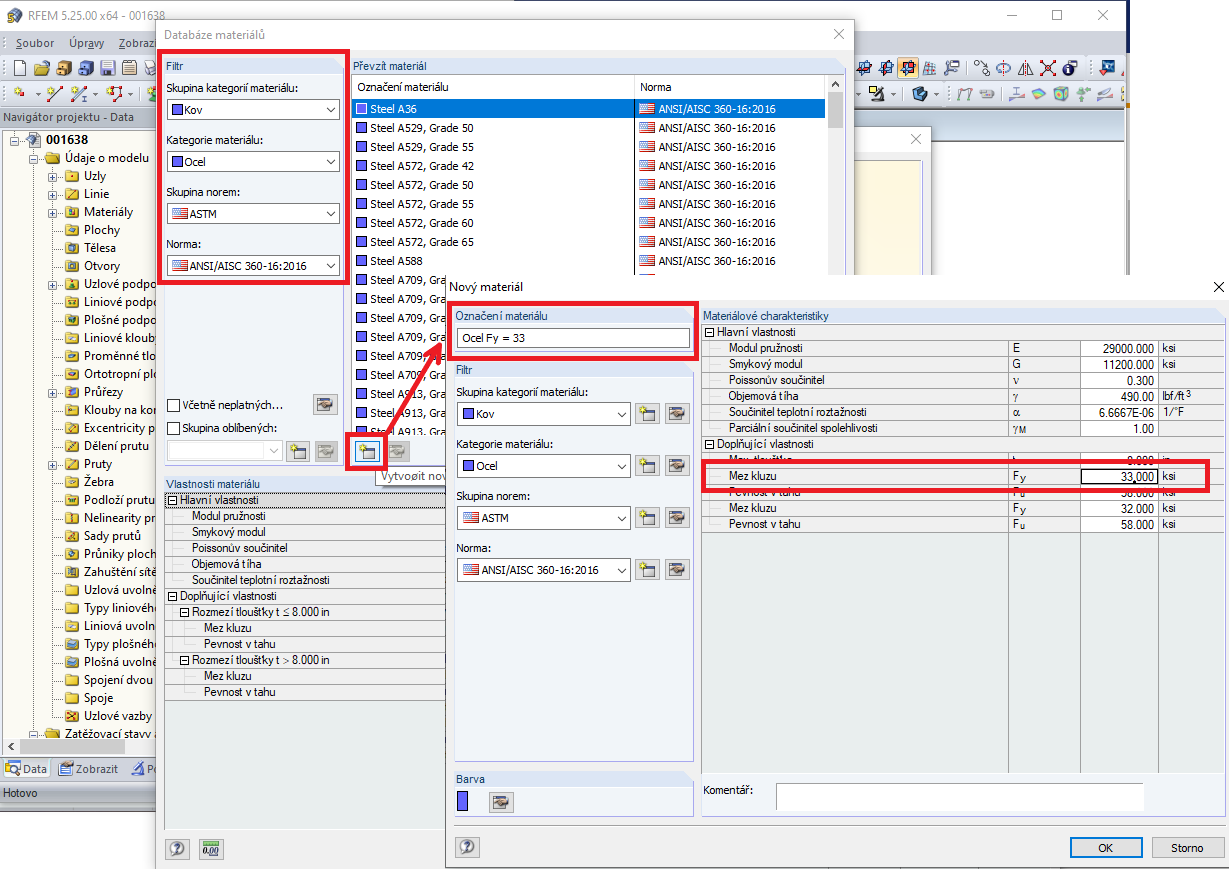Image resolution: width=1229 pixels, height=869 pixels.
Task: Open the ASTM dropdown in Nový materiál
Action: 543,518
